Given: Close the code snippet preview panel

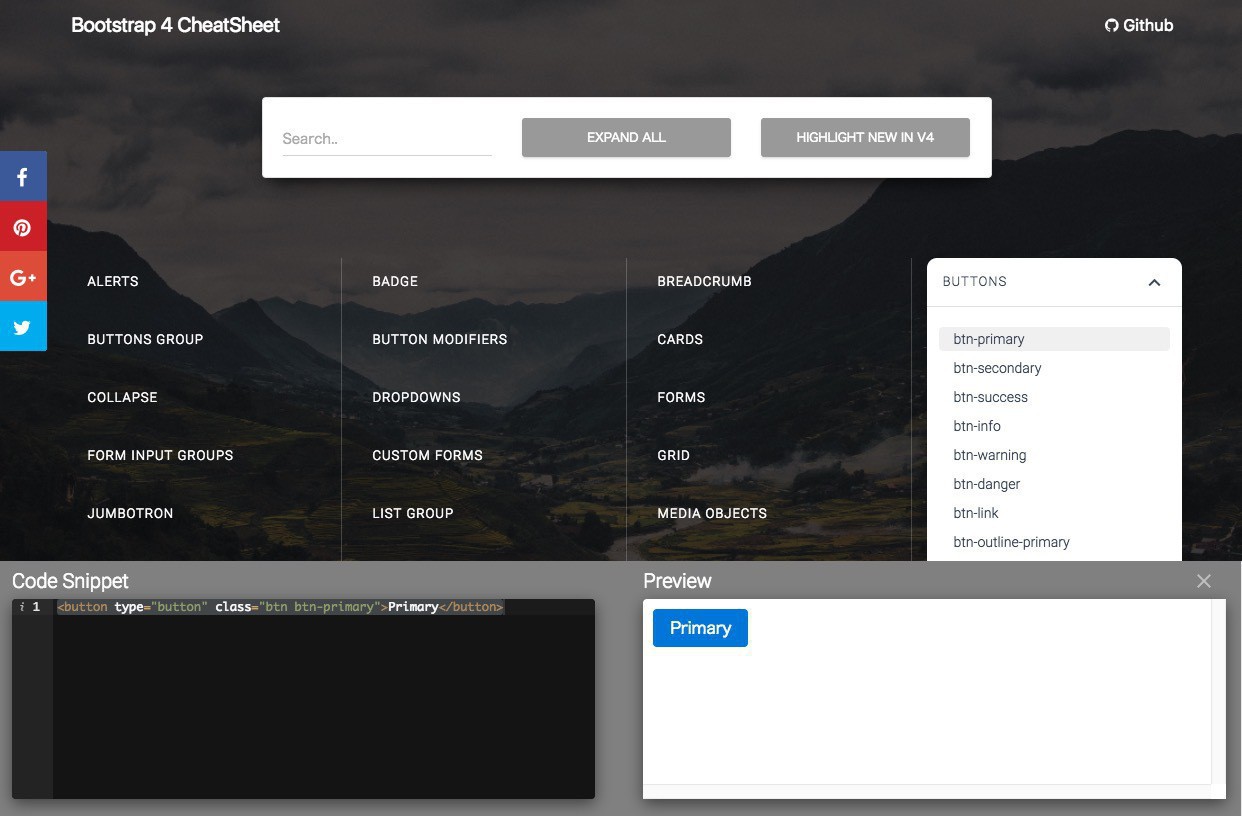Looking at the screenshot, I should click(1204, 581).
